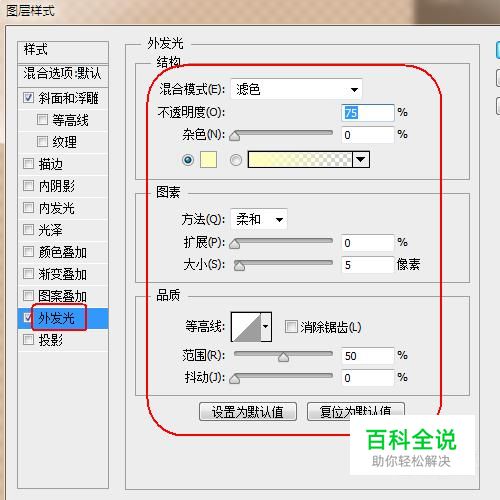Image resolution: width=500 pixels, height=500 pixels.
Task: Uncheck the 外发光 checkbox
Action: 28,317
